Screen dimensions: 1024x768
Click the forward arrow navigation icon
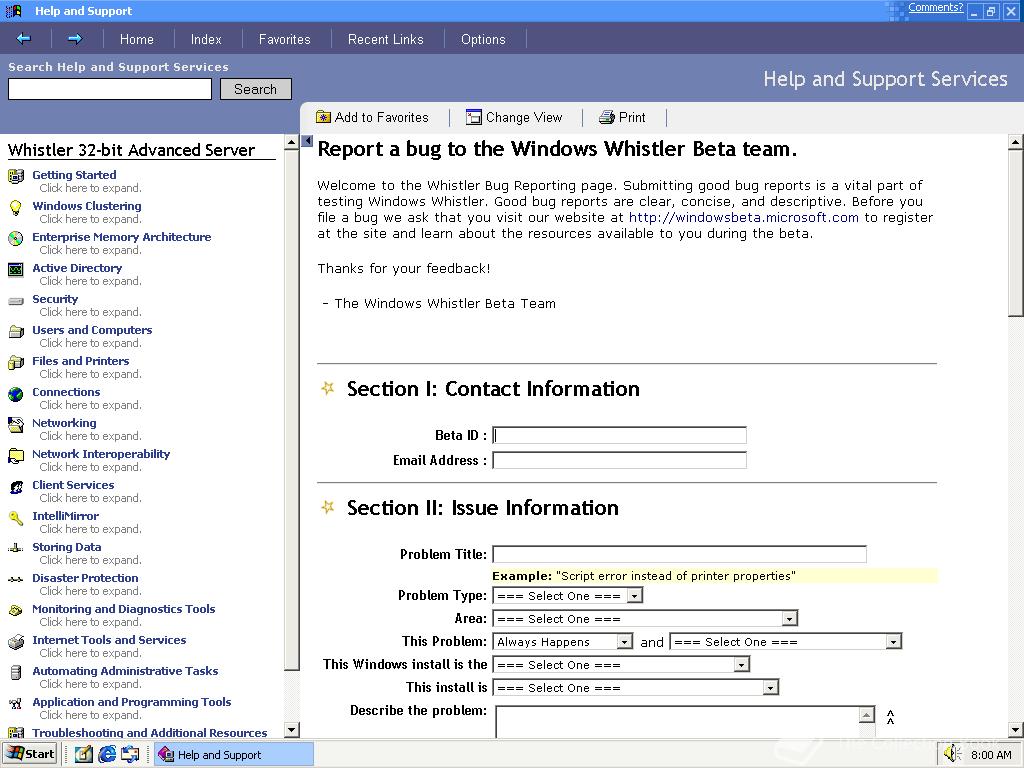click(x=75, y=39)
